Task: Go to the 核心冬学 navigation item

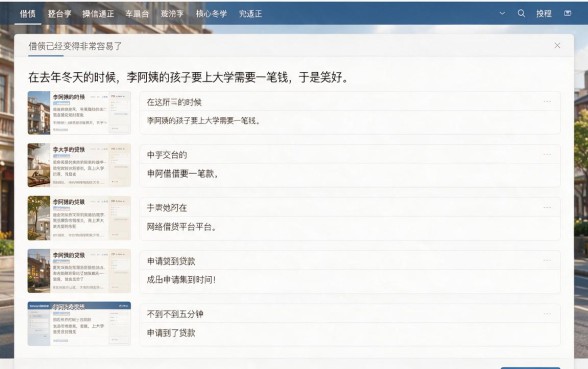Action: (x=211, y=14)
